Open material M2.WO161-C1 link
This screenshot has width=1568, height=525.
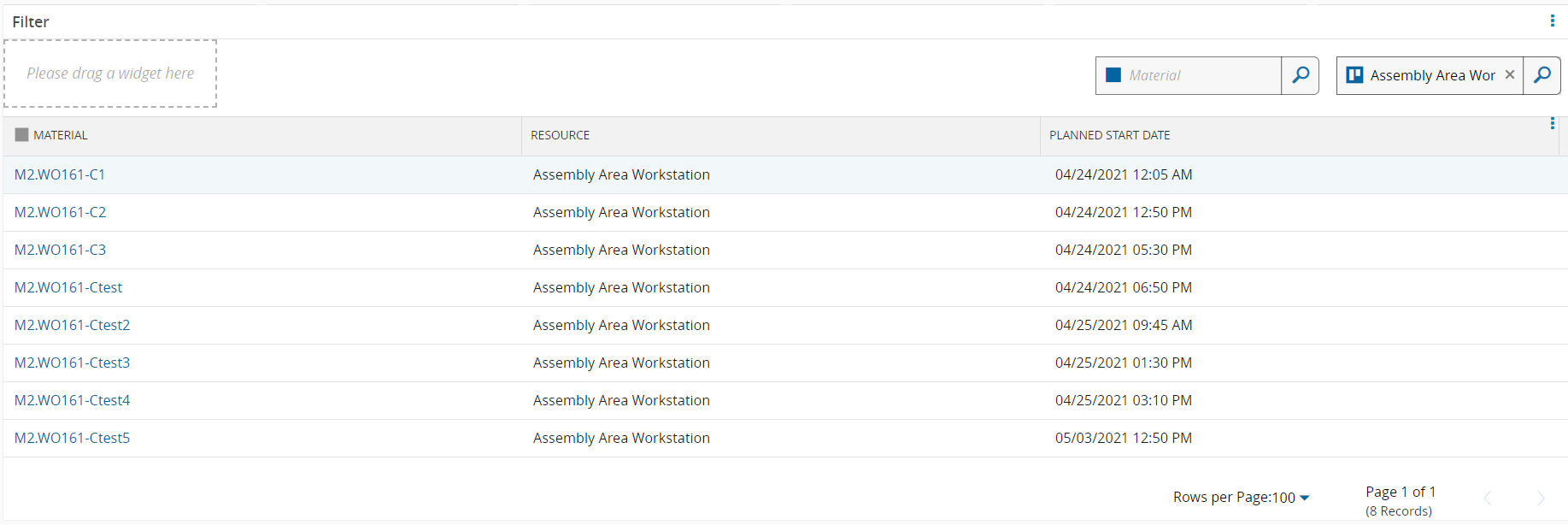tap(60, 174)
